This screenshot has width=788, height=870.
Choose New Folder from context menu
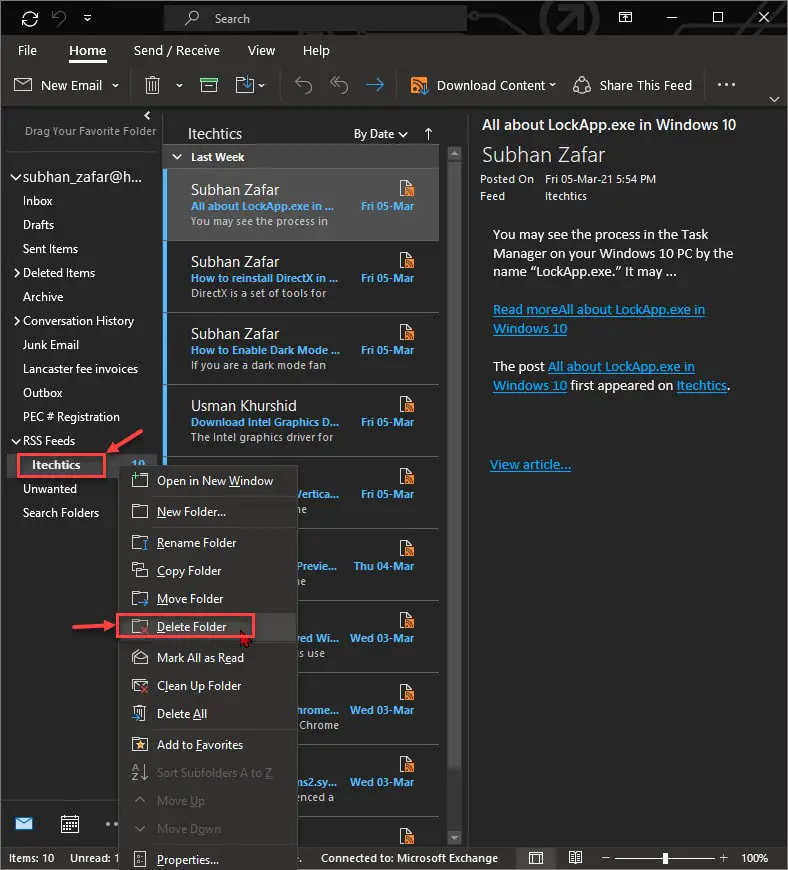pos(208,512)
